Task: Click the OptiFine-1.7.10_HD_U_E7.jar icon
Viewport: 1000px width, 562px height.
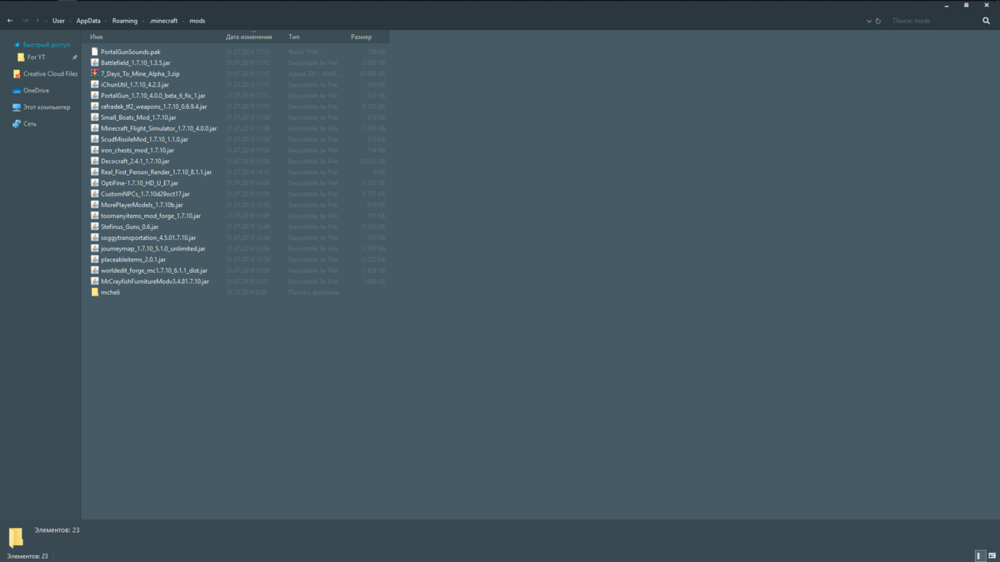Action: pos(94,182)
